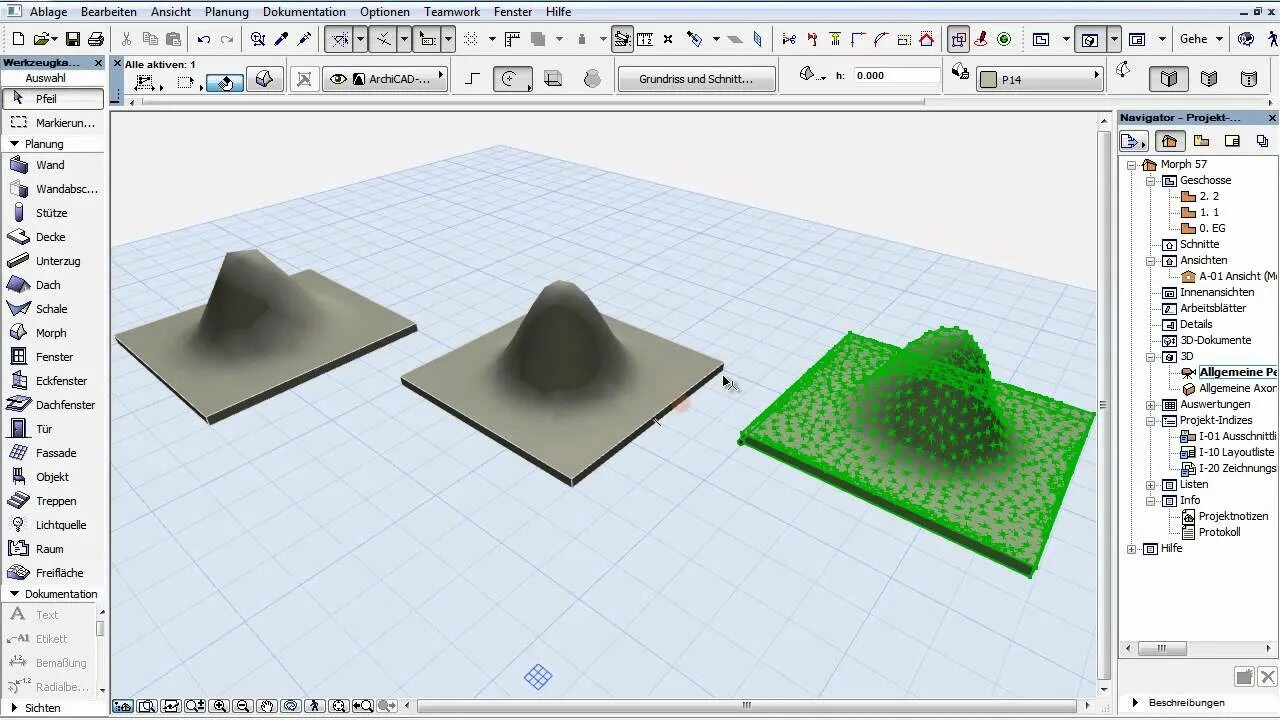Open the Dokumentation menu
The image size is (1280, 720).
pyautogui.click(x=305, y=12)
